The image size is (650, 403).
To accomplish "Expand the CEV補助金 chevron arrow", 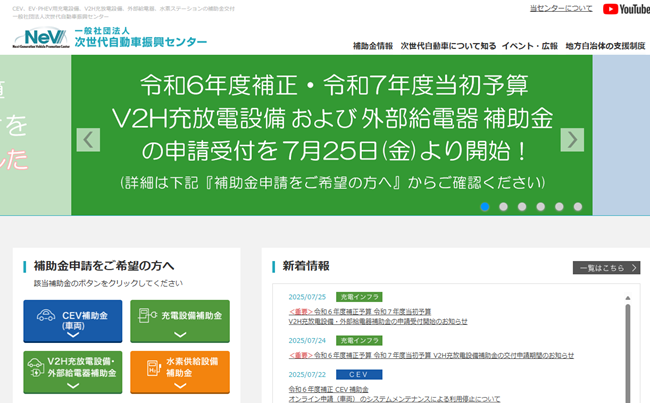I will pos(72,336).
